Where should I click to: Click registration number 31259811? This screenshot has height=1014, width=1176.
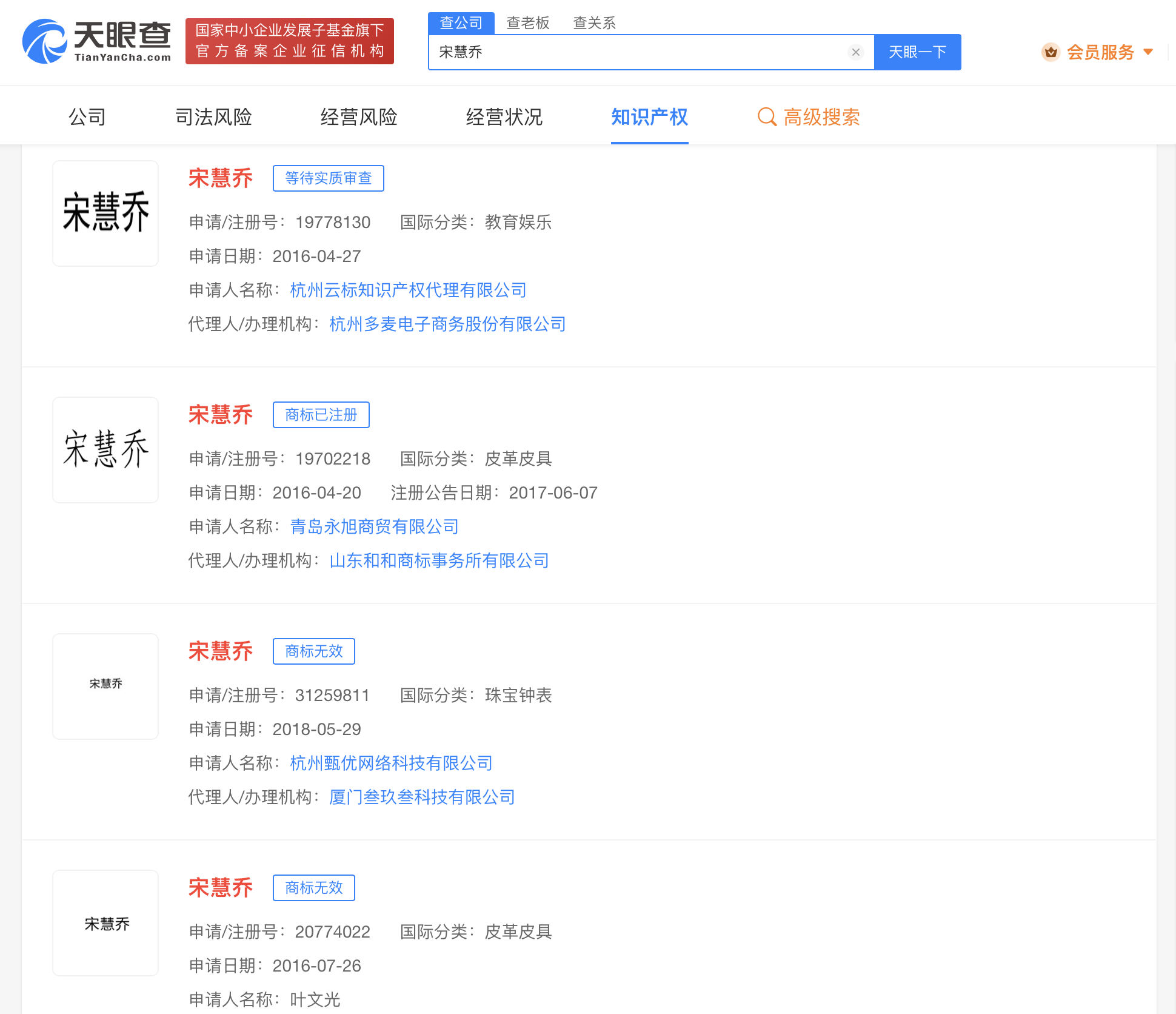pos(333,695)
